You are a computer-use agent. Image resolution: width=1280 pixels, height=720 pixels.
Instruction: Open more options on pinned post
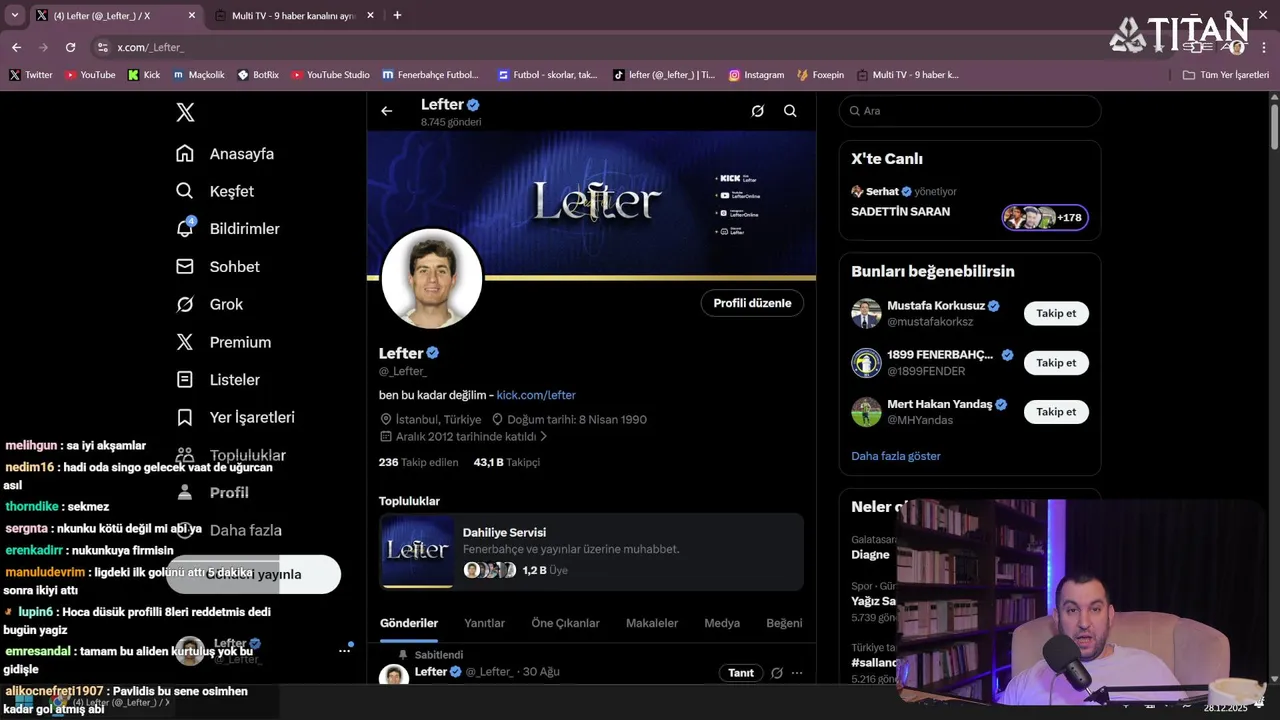click(x=797, y=673)
